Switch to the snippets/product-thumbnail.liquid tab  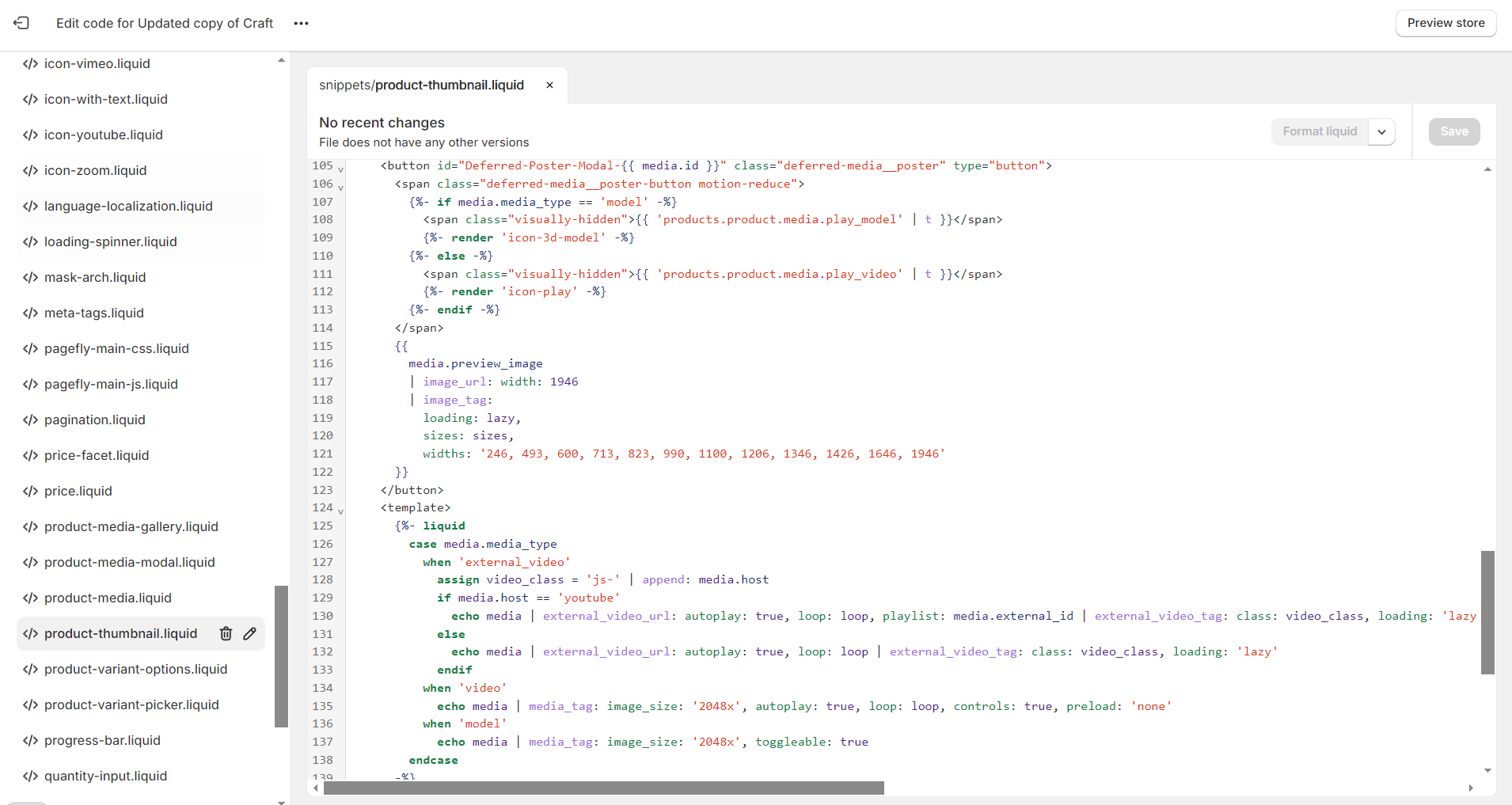click(421, 85)
